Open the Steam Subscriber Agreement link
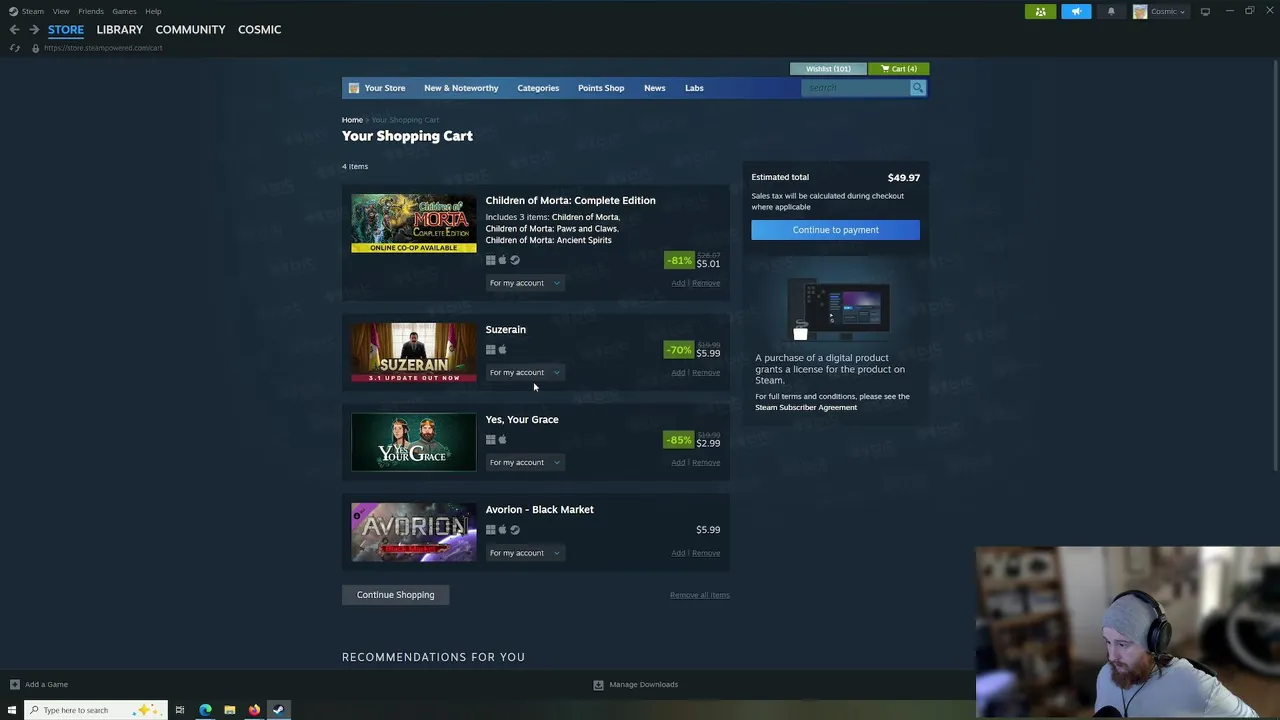This screenshot has height=720, width=1280. pos(806,407)
